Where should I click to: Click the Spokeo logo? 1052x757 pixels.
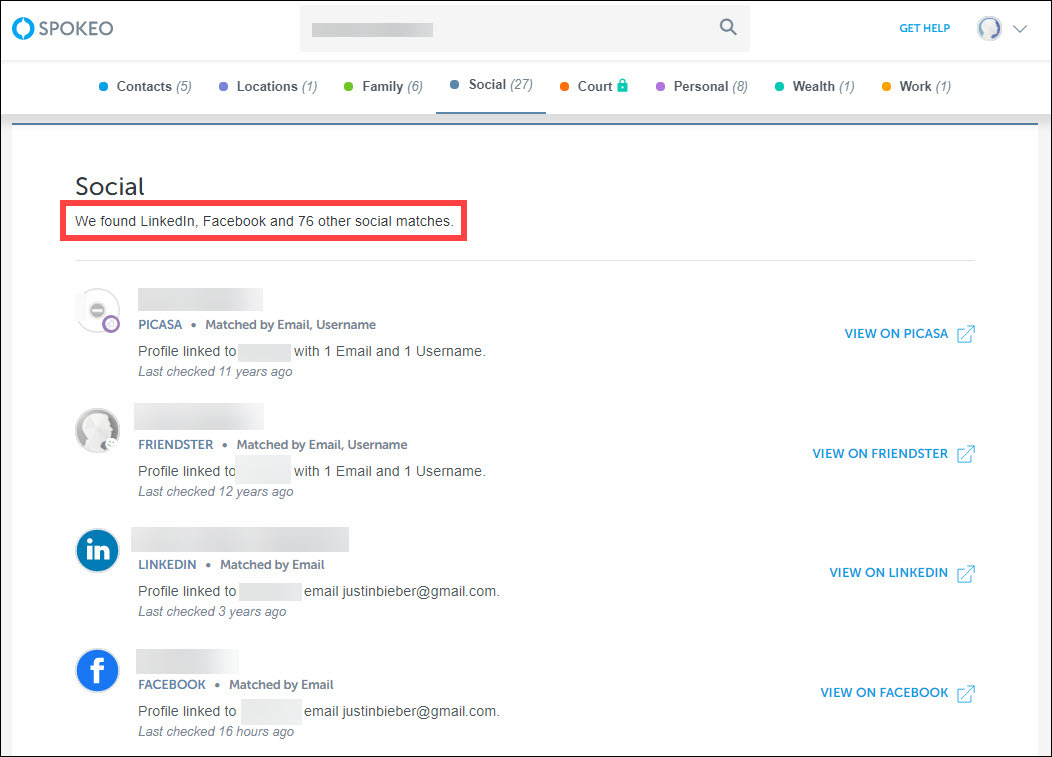tap(63, 28)
